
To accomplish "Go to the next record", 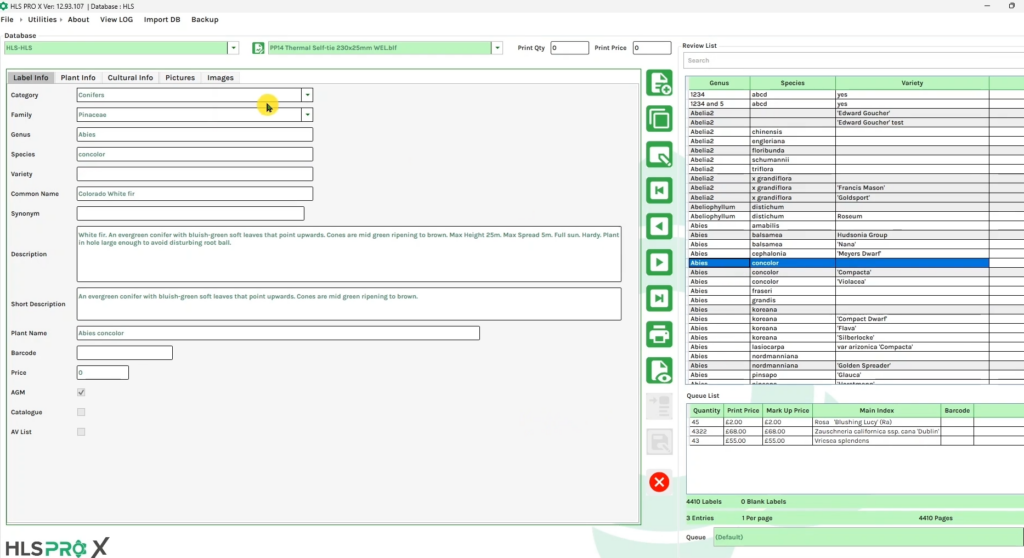I will [659, 262].
